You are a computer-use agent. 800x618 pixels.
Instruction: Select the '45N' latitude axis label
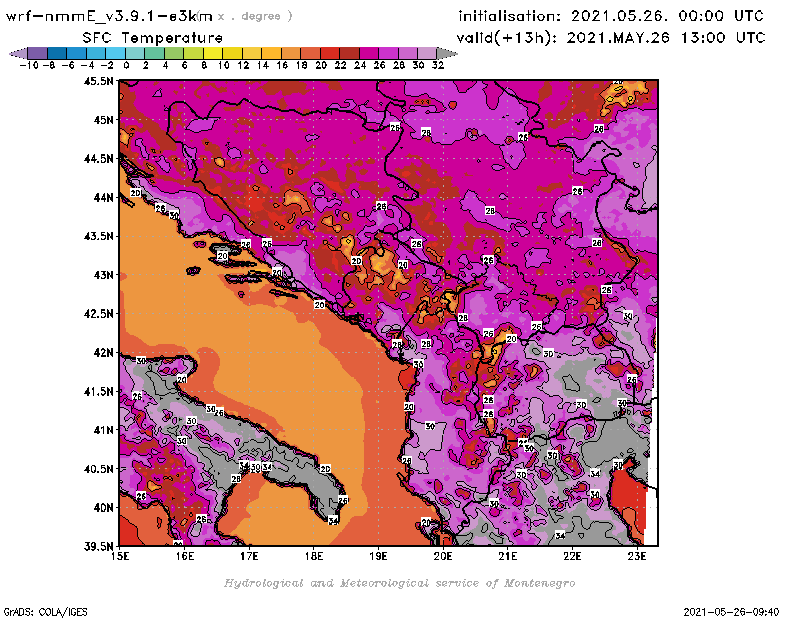(x=104, y=120)
